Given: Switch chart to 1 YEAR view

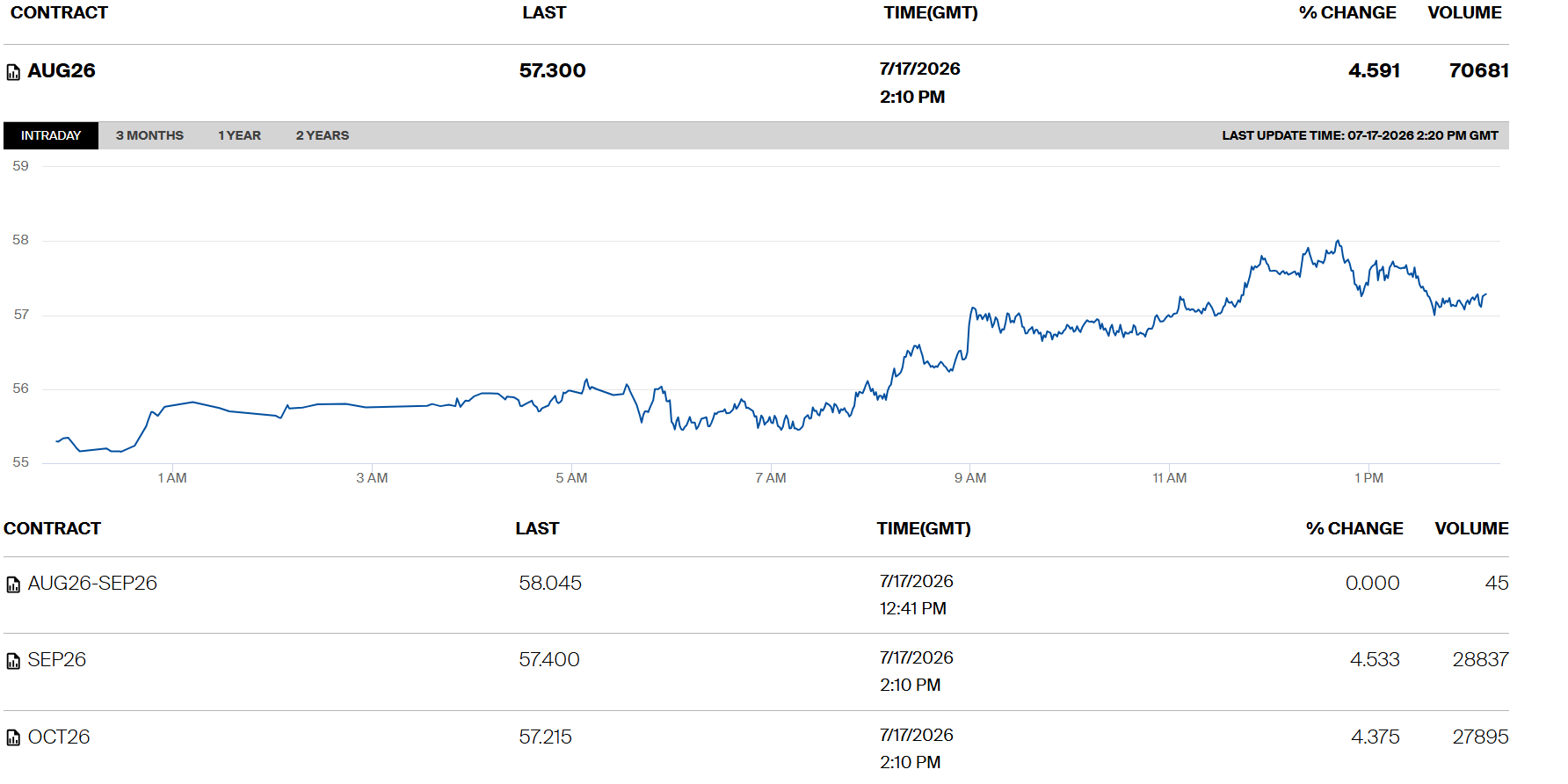Looking at the screenshot, I should (x=239, y=135).
